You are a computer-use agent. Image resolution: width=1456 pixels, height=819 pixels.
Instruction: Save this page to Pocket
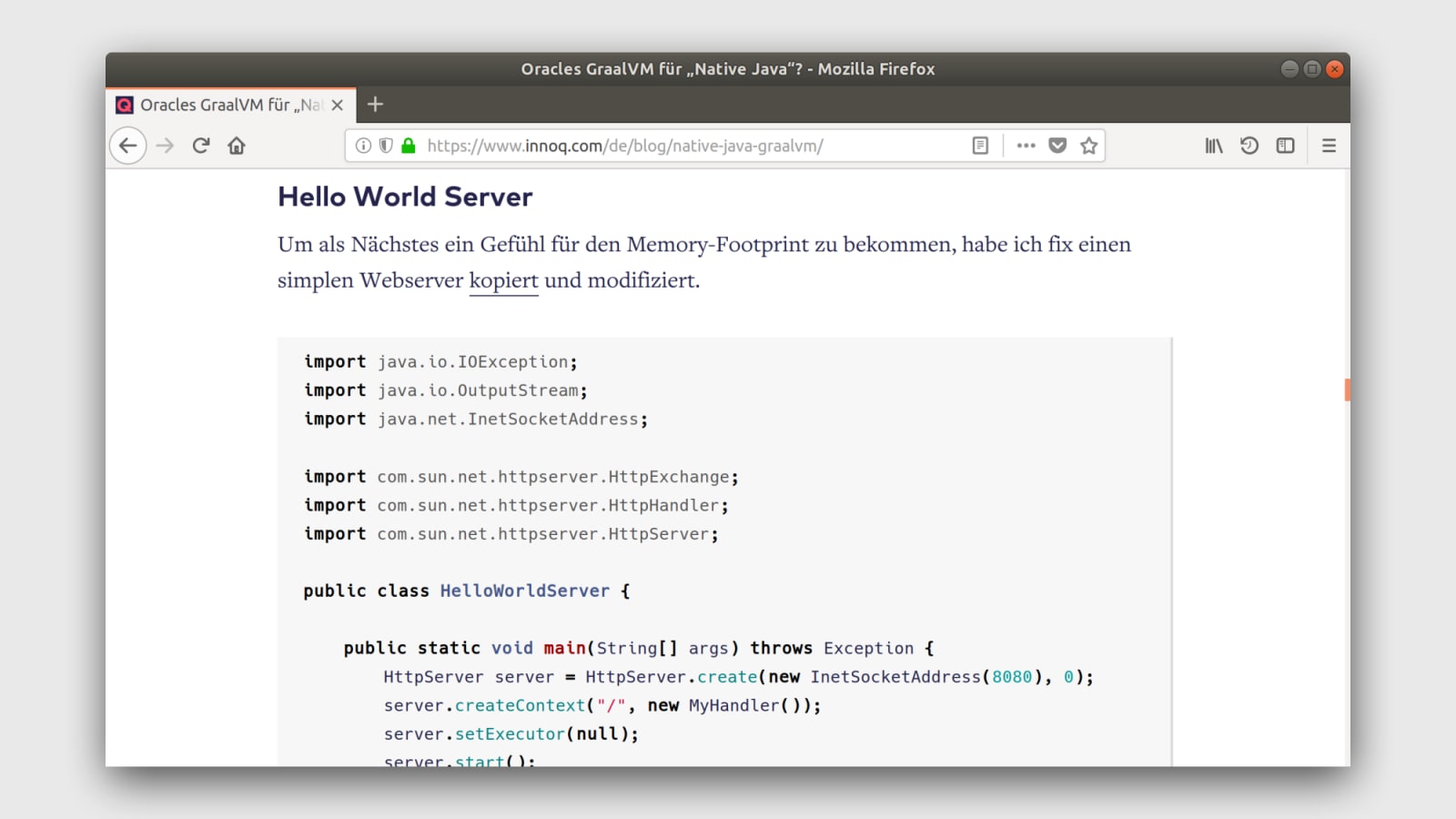1057,146
